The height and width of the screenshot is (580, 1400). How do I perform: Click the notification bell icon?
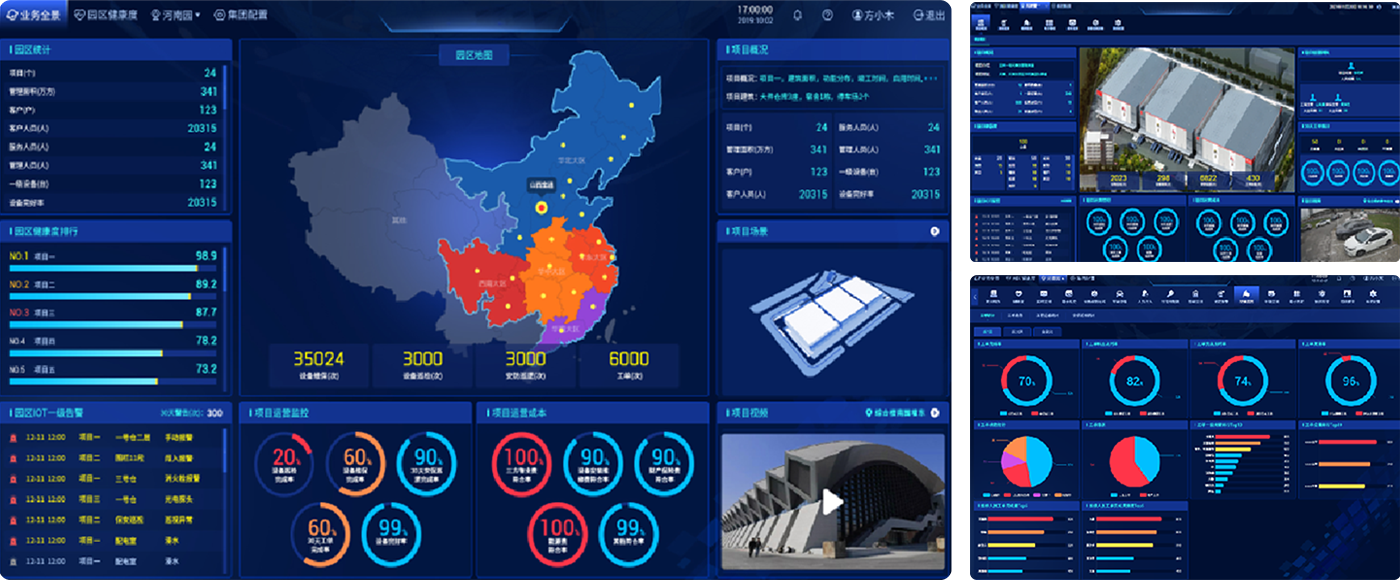(797, 15)
